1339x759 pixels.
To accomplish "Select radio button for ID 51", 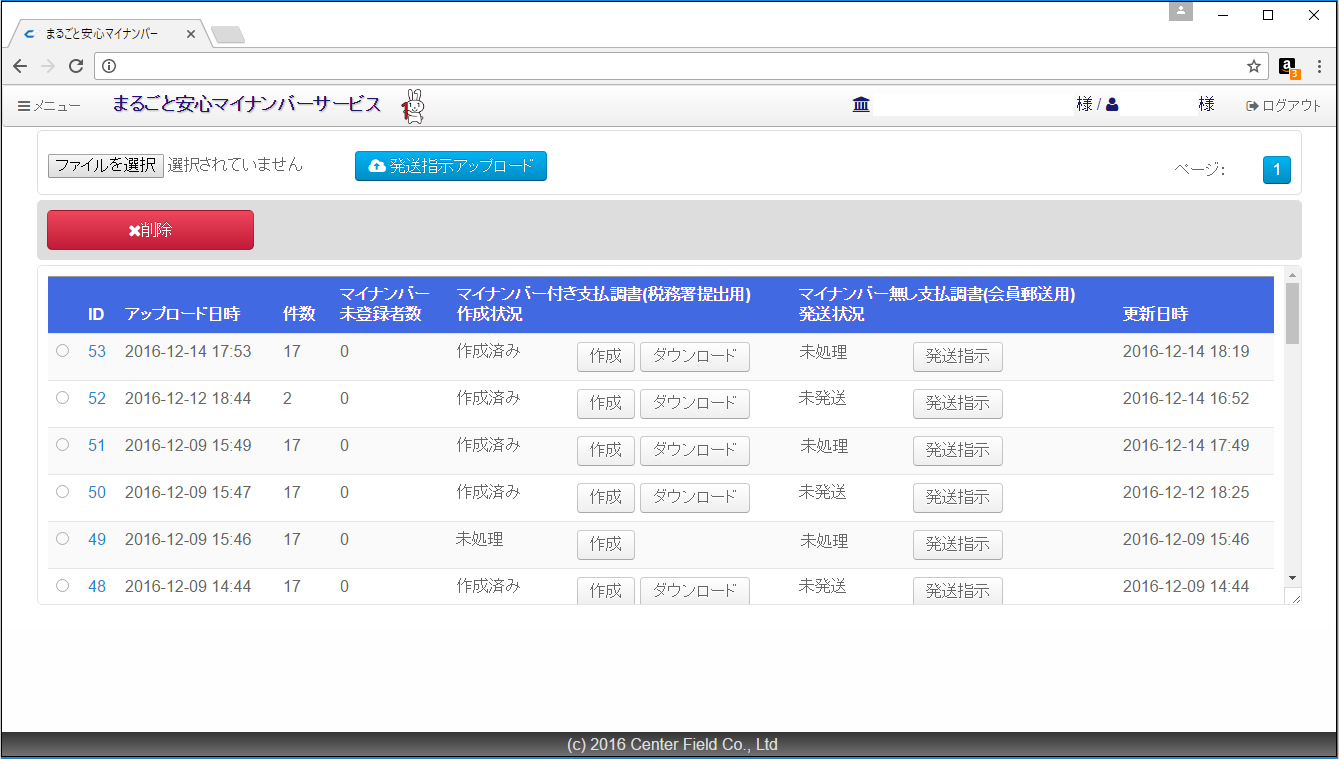I will point(62,445).
